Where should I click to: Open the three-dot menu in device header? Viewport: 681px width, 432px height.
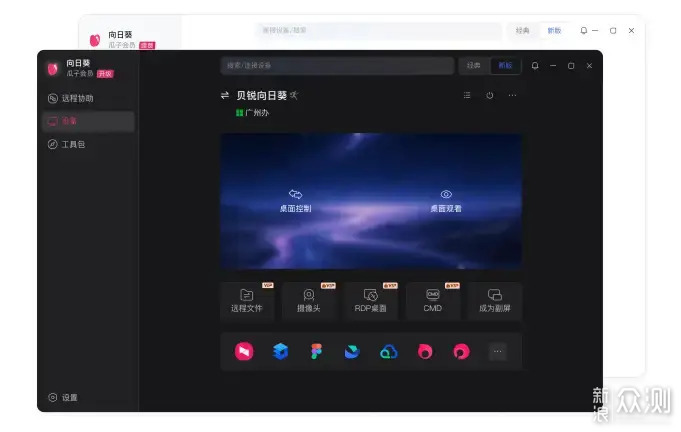pyautogui.click(x=512, y=95)
